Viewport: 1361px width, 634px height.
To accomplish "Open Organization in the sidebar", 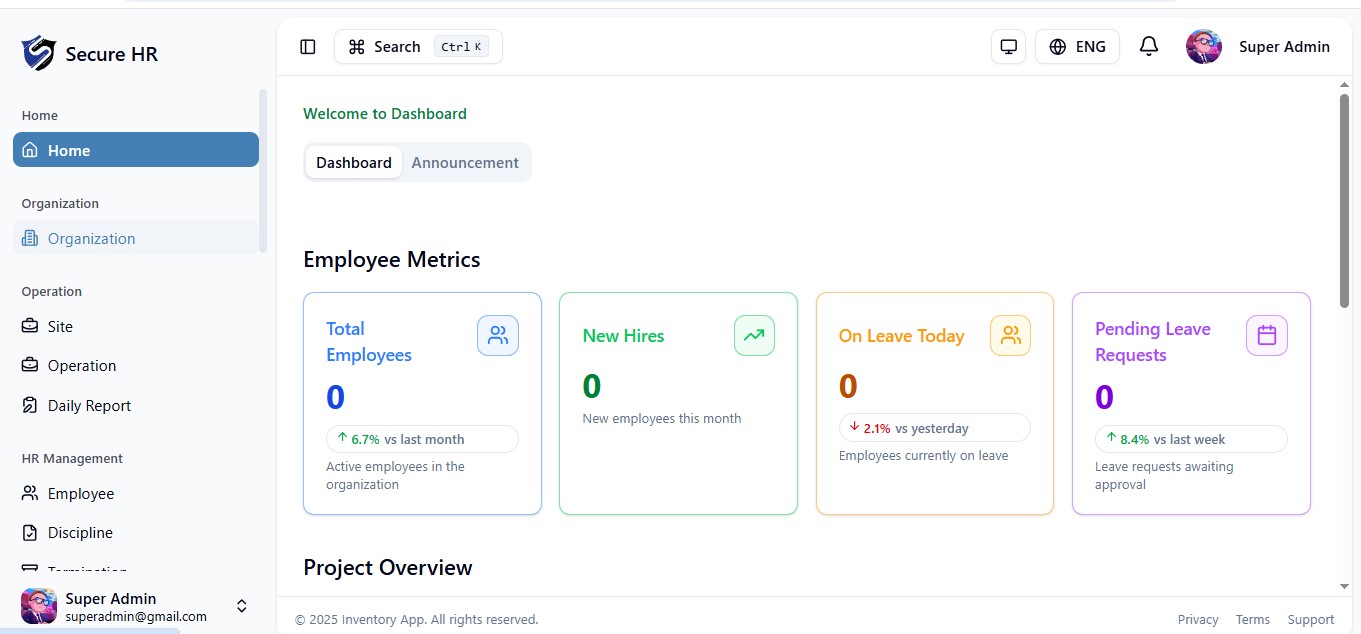I will [x=91, y=238].
